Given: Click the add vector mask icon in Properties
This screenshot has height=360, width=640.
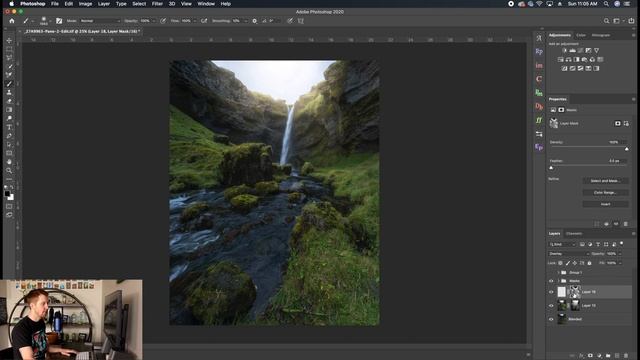Looking at the screenshot, I should coord(626,124).
